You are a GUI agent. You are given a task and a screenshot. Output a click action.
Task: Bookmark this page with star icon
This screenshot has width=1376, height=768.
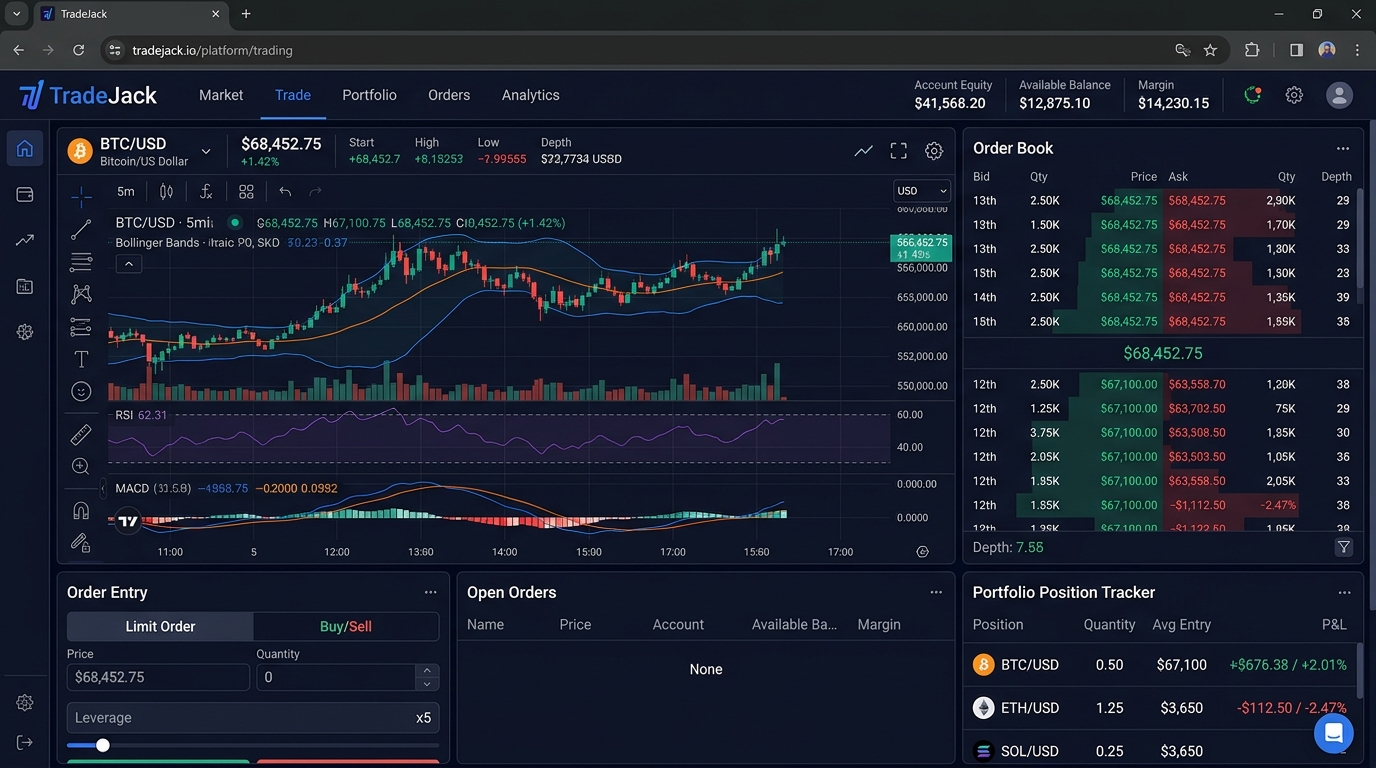point(1210,50)
